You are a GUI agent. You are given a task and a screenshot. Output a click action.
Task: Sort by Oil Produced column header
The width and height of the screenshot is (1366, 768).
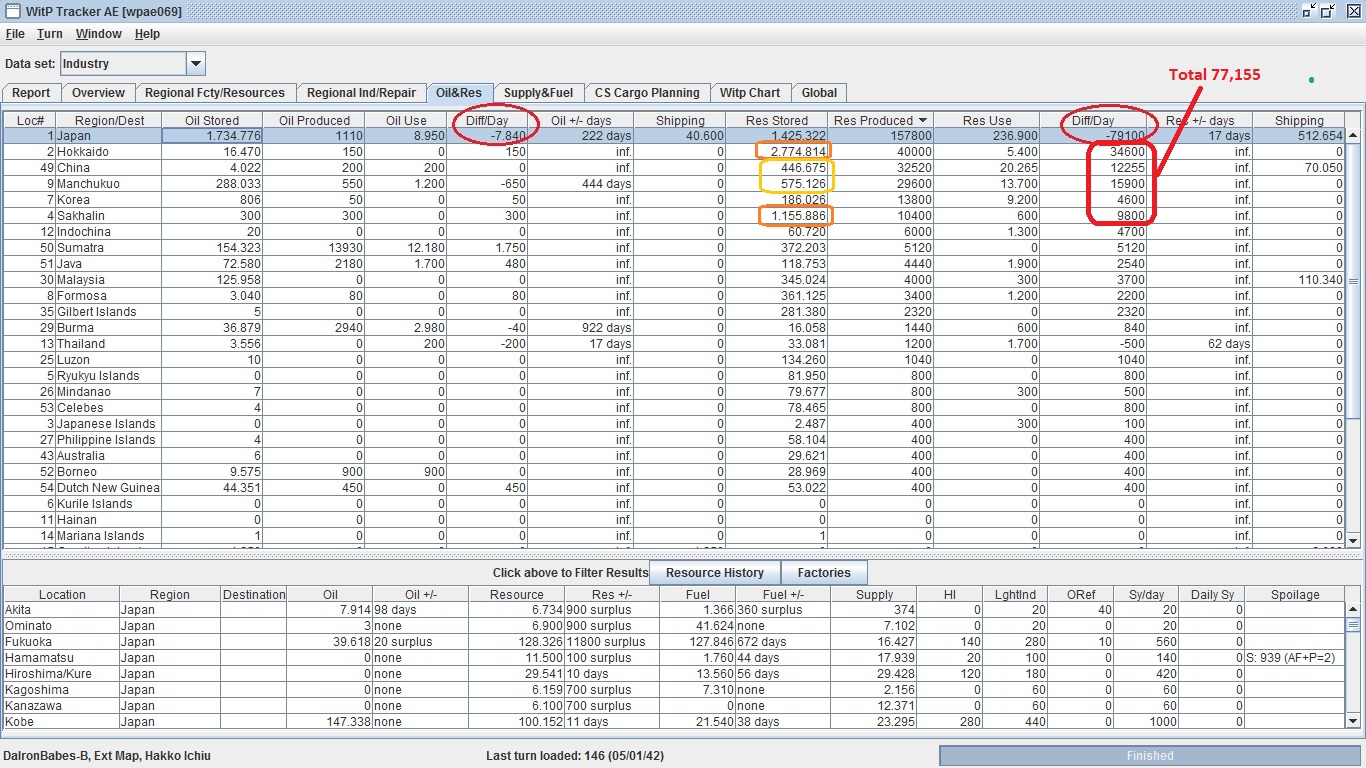point(314,120)
